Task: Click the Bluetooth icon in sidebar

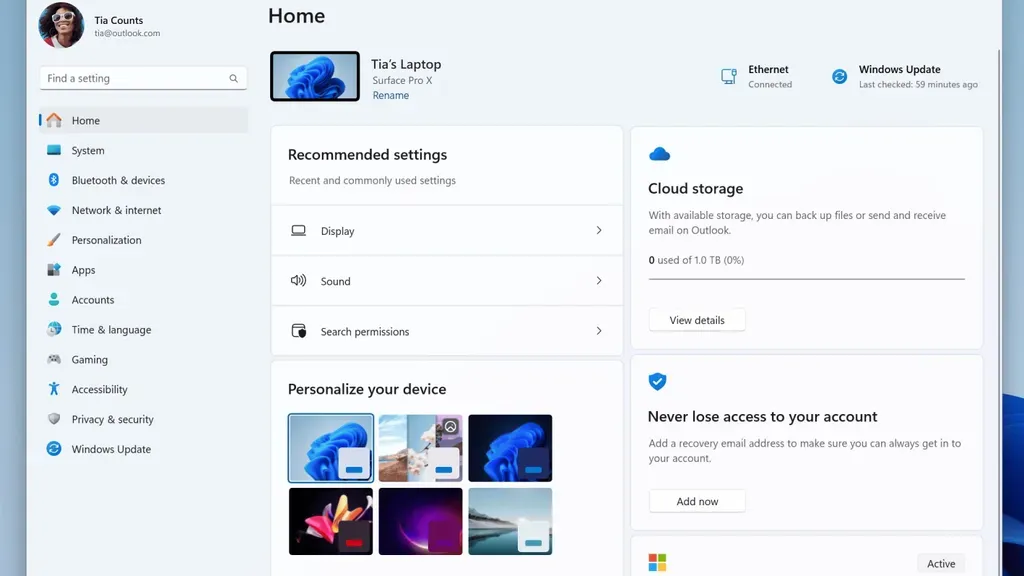Action: coord(54,180)
